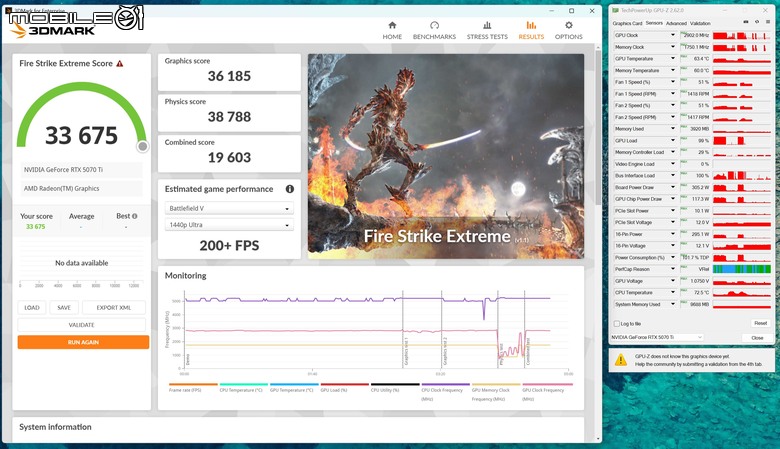Image resolution: width=780 pixels, height=449 pixels.
Task: Switch to the Advanced tab in GPU-Z
Action: point(676,23)
